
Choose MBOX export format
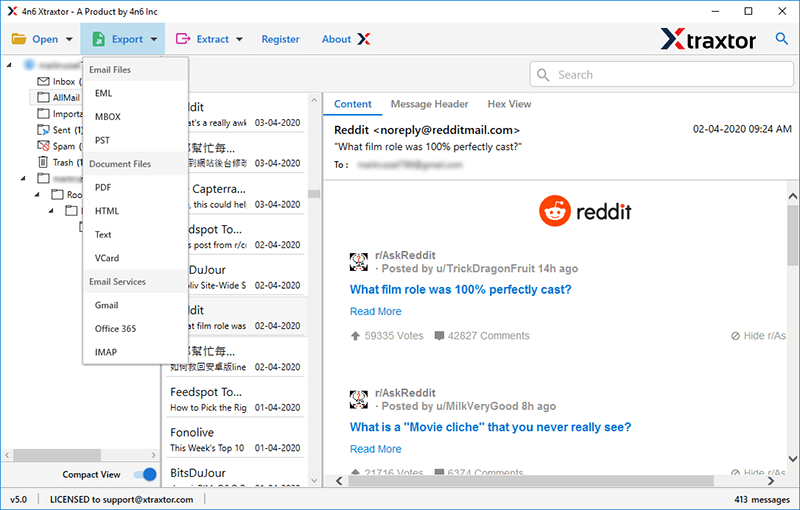coord(135,117)
